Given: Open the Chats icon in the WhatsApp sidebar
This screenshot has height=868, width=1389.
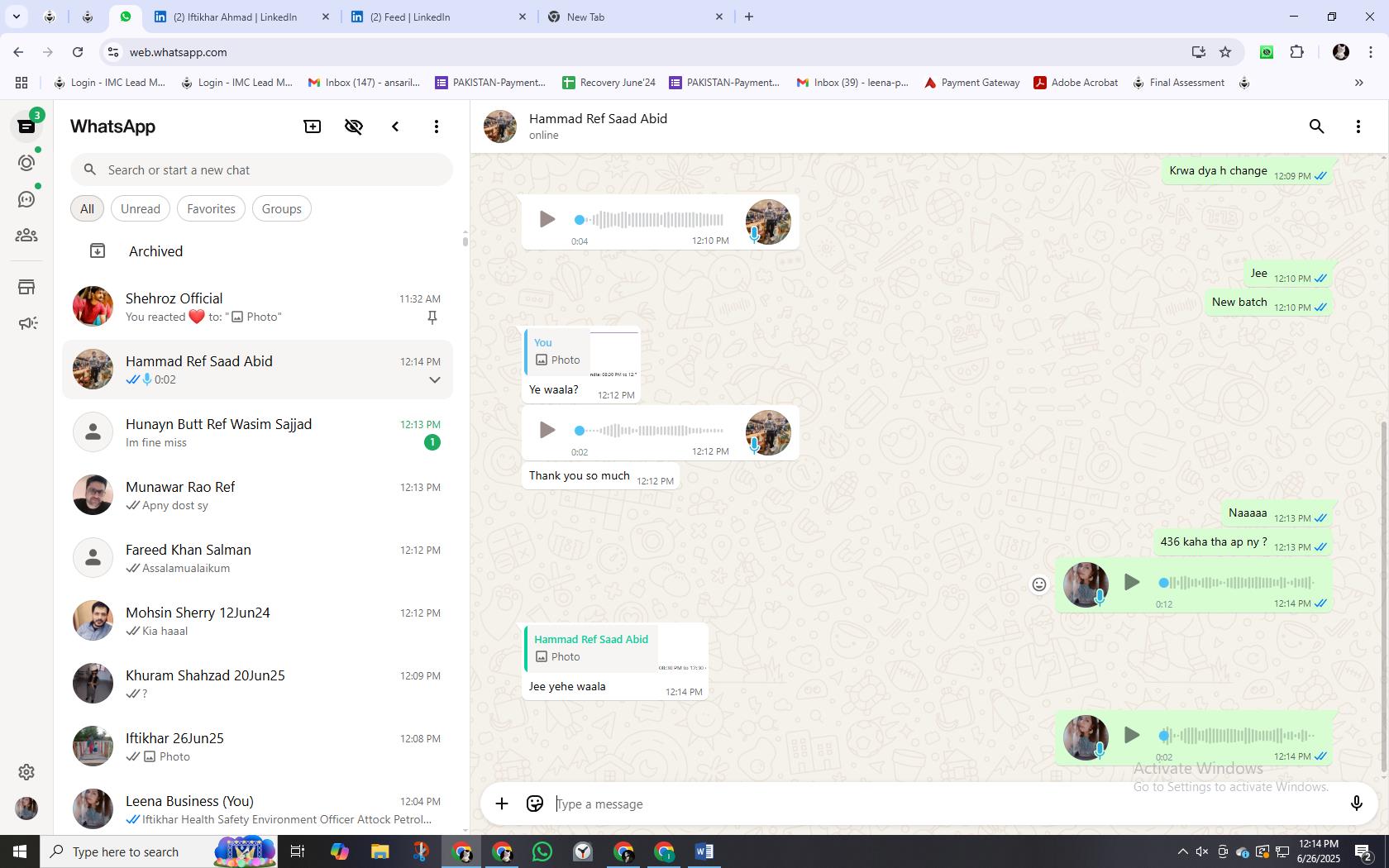Looking at the screenshot, I should pos(26,126).
